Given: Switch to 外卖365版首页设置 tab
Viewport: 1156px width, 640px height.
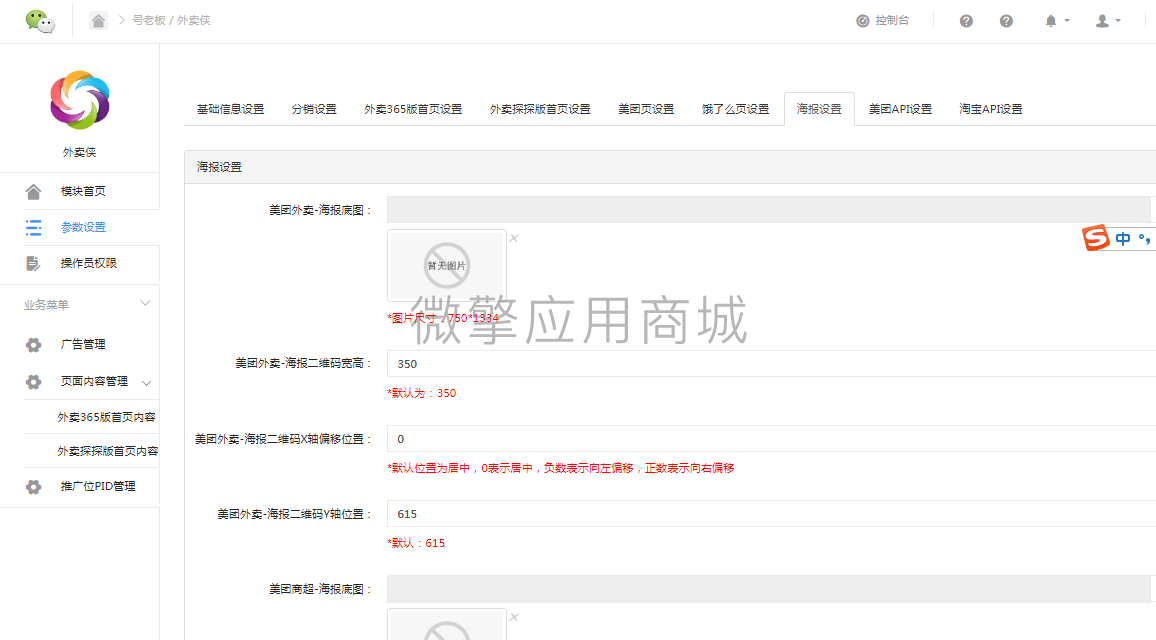Looking at the screenshot, I should (413, 109).
